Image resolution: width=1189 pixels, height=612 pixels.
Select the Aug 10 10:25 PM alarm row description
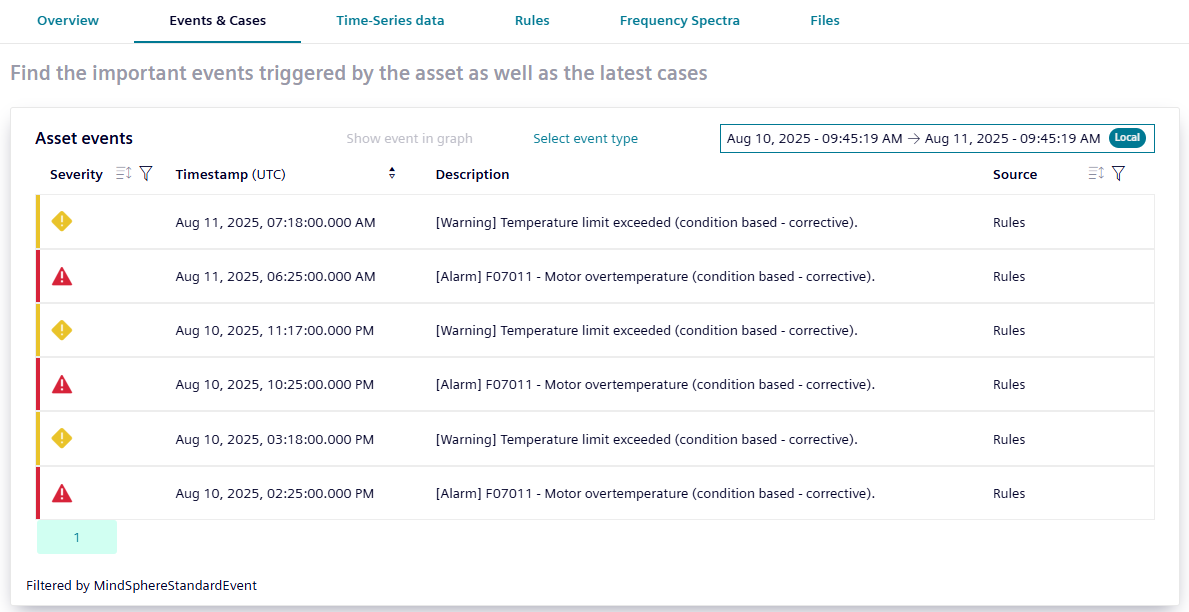click(x=655, y=385)
